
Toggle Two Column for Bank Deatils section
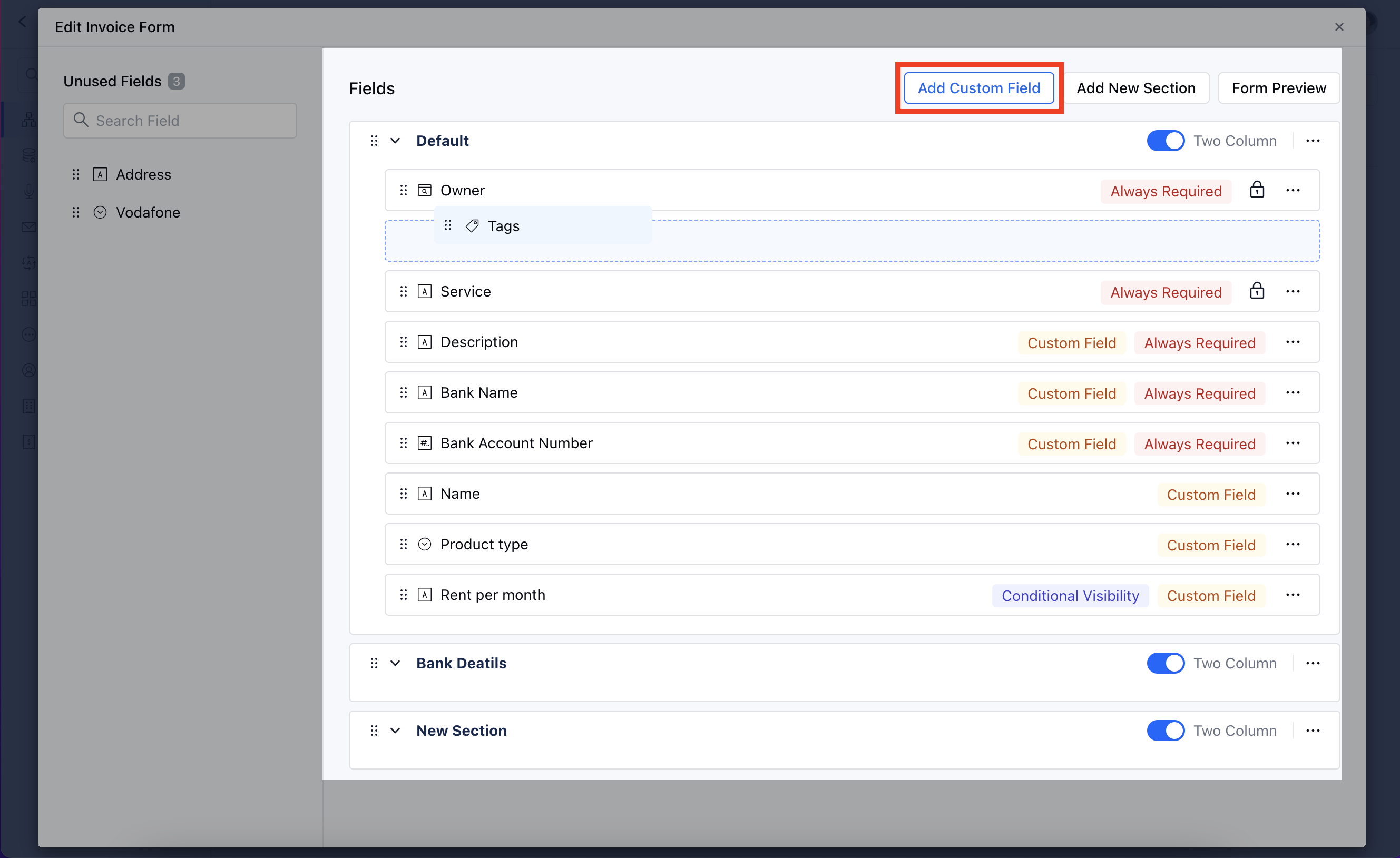tap(1166, 663)
